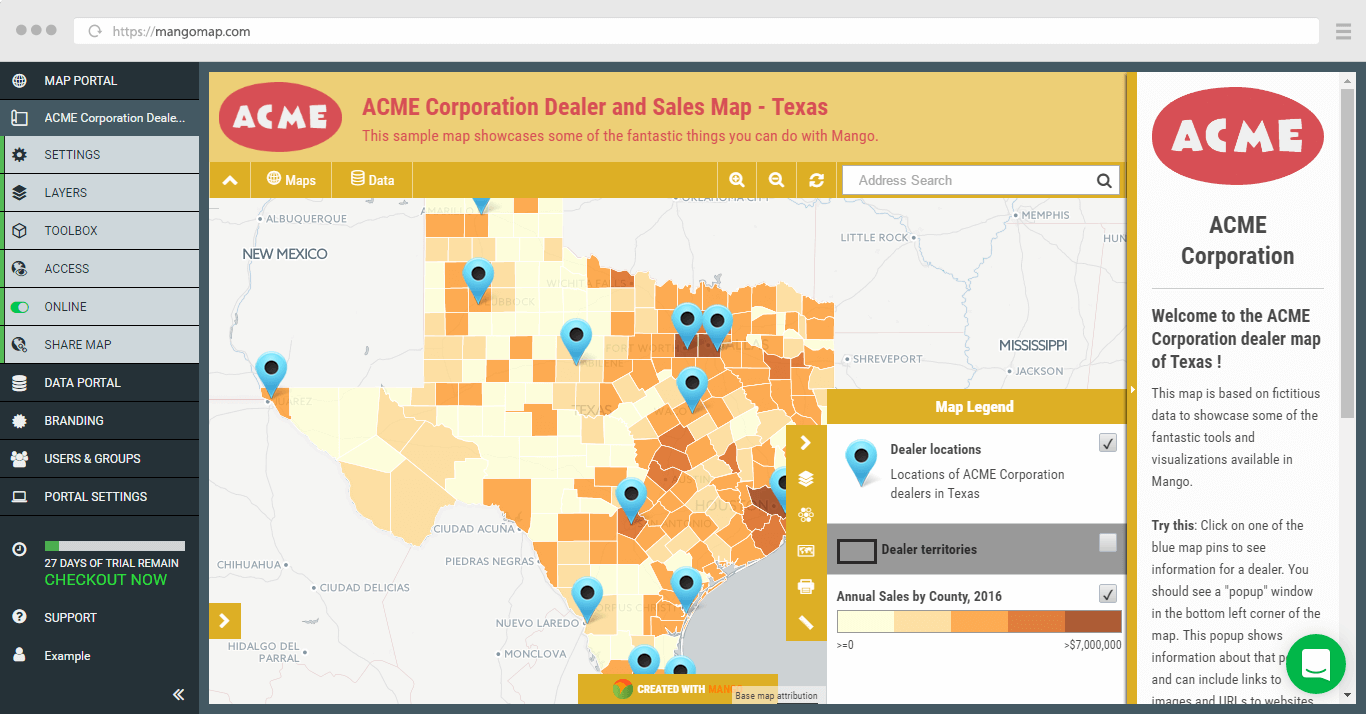1366x714 pixels.
Task: Click the DATA PORTAL database icon
Action: [x=19, y=383]
